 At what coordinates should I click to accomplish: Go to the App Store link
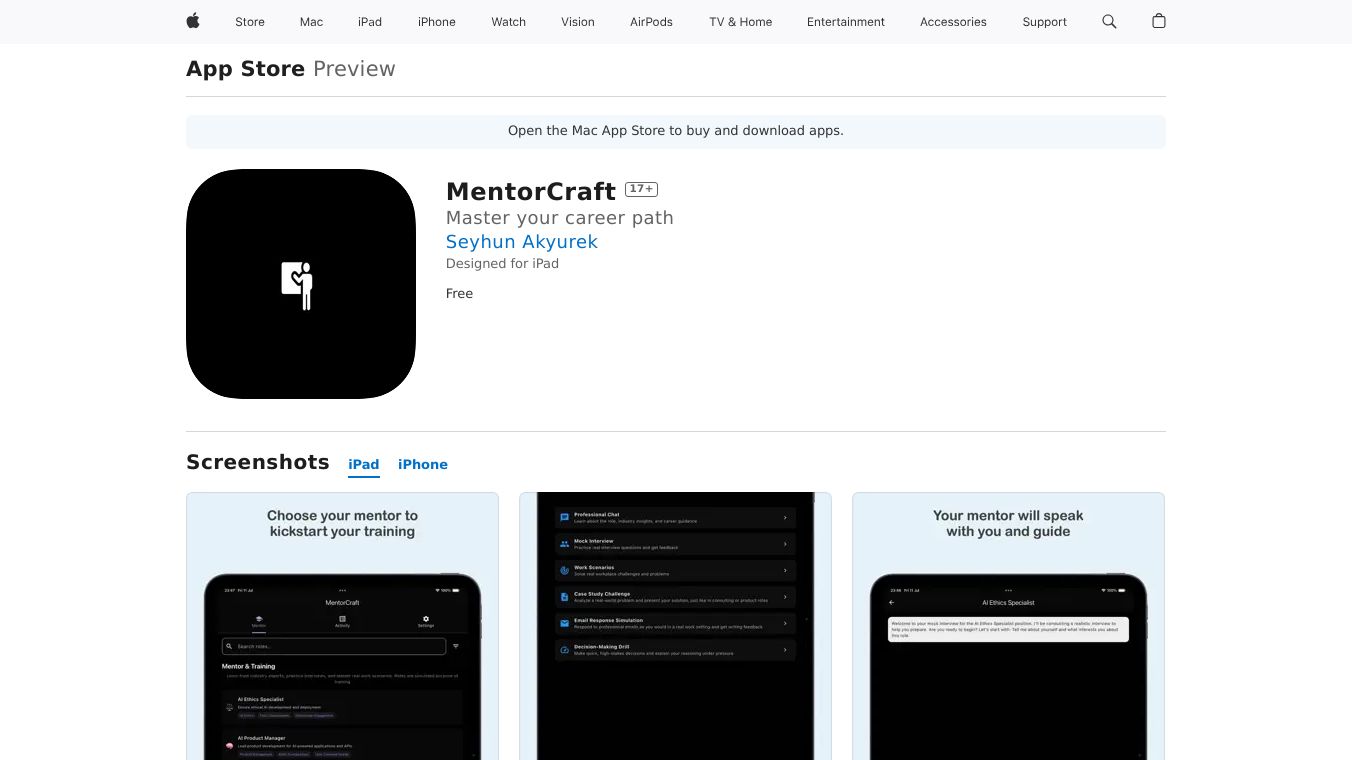tap(245, 69)
